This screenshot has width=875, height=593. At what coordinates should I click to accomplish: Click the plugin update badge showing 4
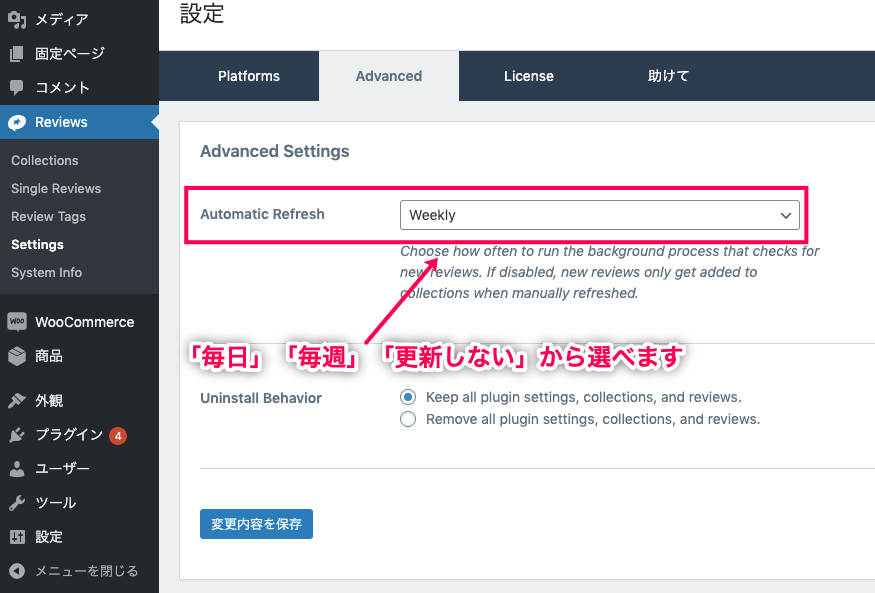118,436
